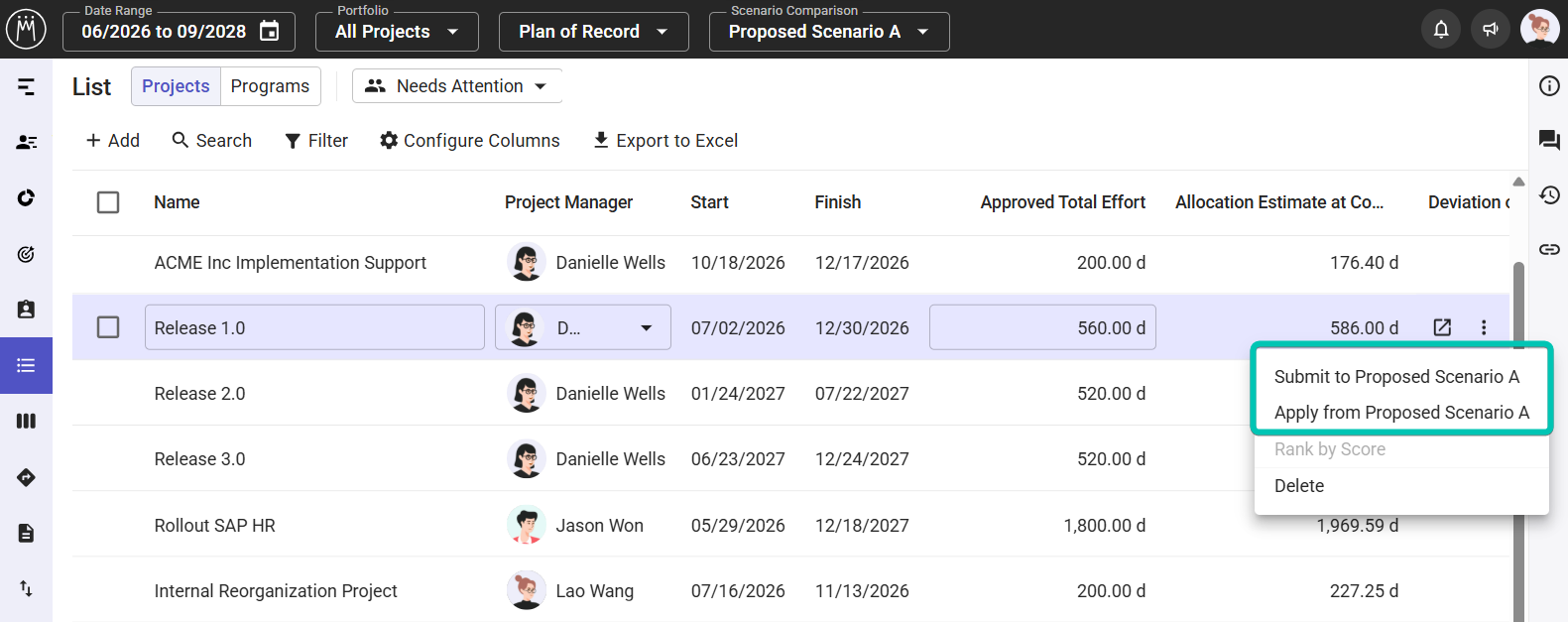
Task: Switch to the Programs tab
Action: click(270, 86)
